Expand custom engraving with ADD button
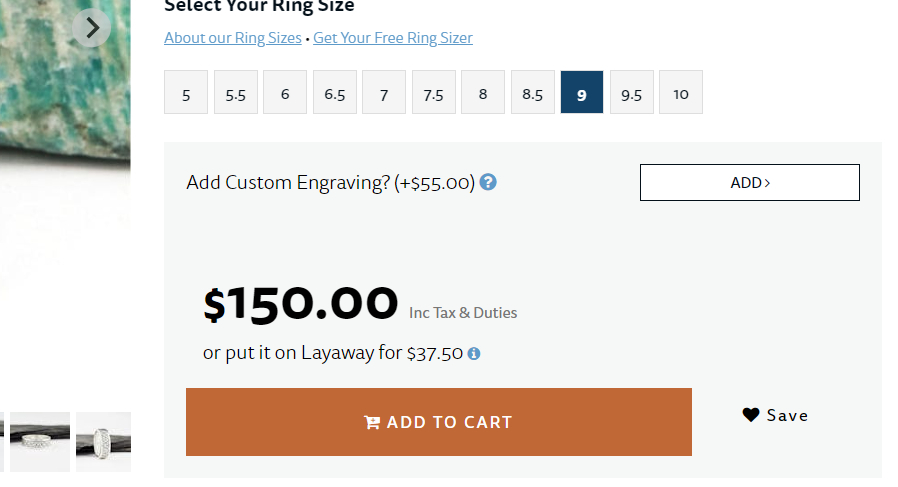This screenshot has height=487, width=898. coord(750,182)
